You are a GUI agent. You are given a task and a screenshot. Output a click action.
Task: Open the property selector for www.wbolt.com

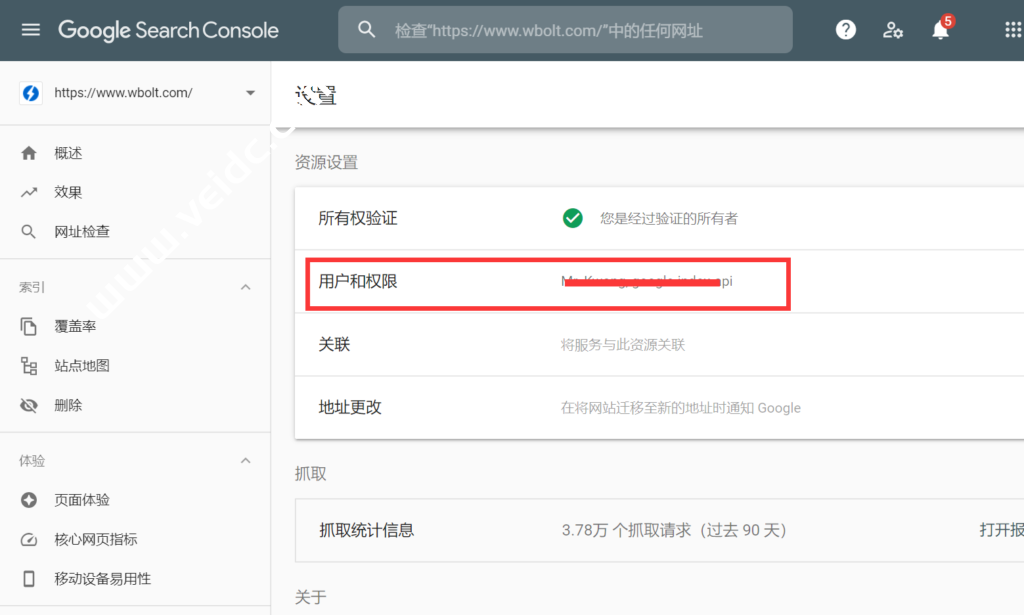250,91
